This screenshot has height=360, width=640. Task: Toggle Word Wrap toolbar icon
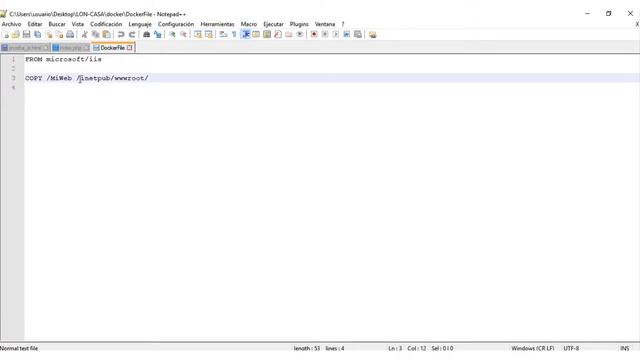click(223, 35)
